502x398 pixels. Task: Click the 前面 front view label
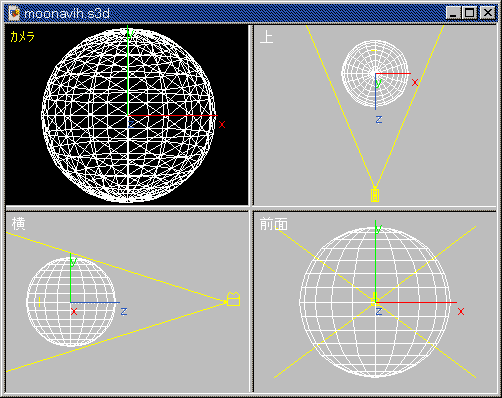pyautogui.click(x=273, y=224)
